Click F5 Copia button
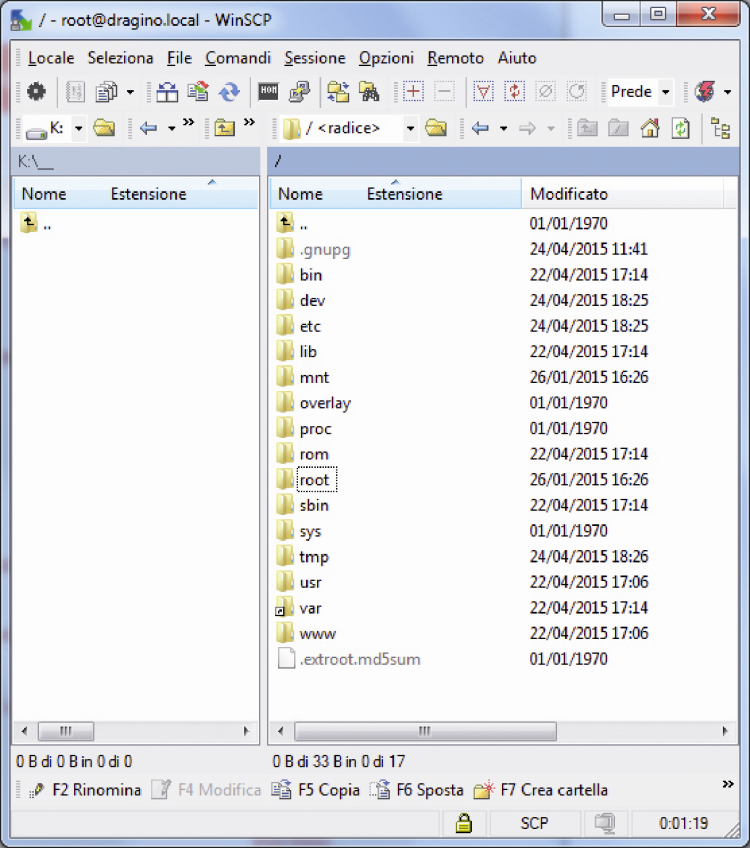Image resolution: width=750 pixels, height=848 pixels. pos(316,790)
